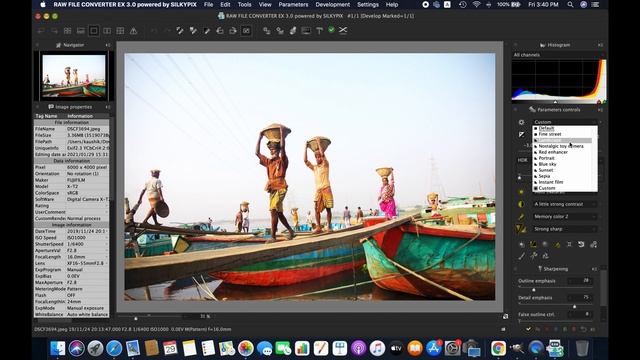Open the Custom taste dropdown
The height and width of the screenshot is (360, 640).
coord(565,122)
